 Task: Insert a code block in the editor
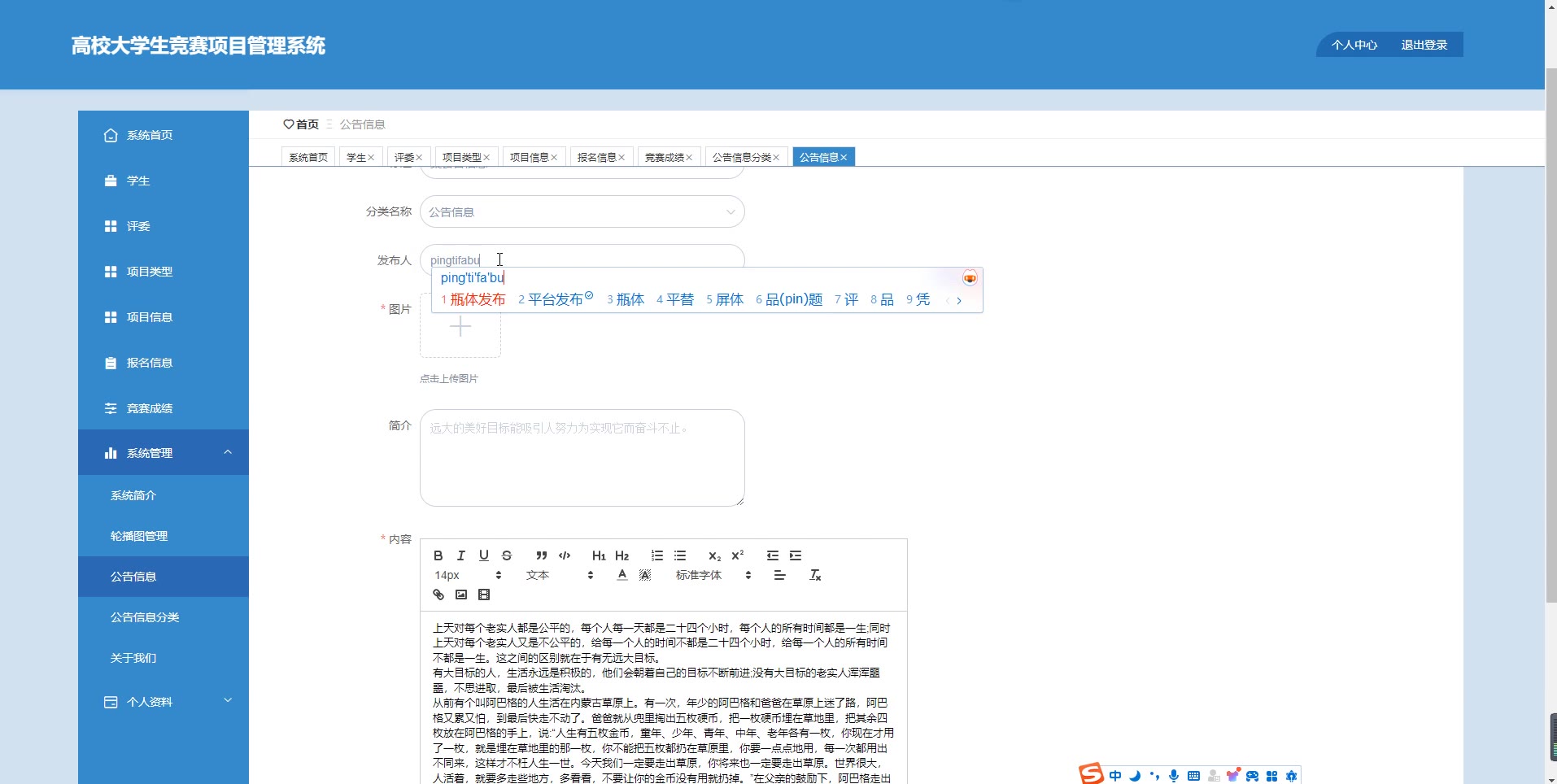coord(565,555)
